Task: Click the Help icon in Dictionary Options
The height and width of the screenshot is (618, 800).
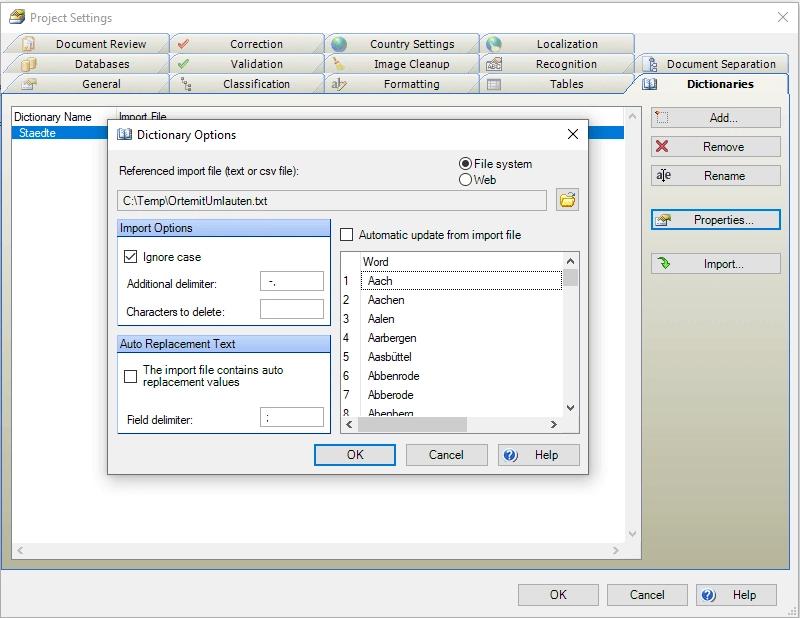Action: (511, 455)
